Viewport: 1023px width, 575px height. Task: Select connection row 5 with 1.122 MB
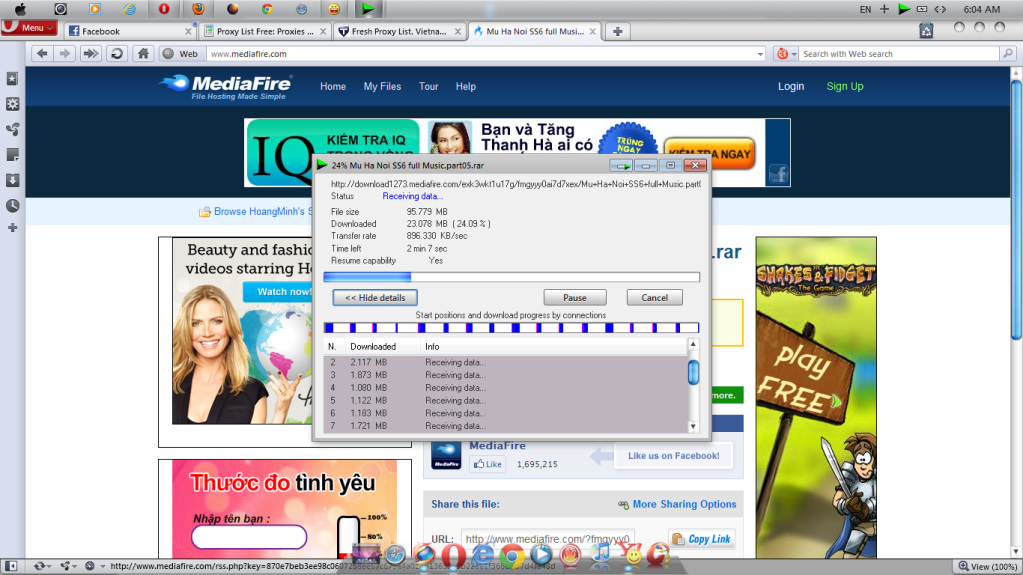coord(506,401)
